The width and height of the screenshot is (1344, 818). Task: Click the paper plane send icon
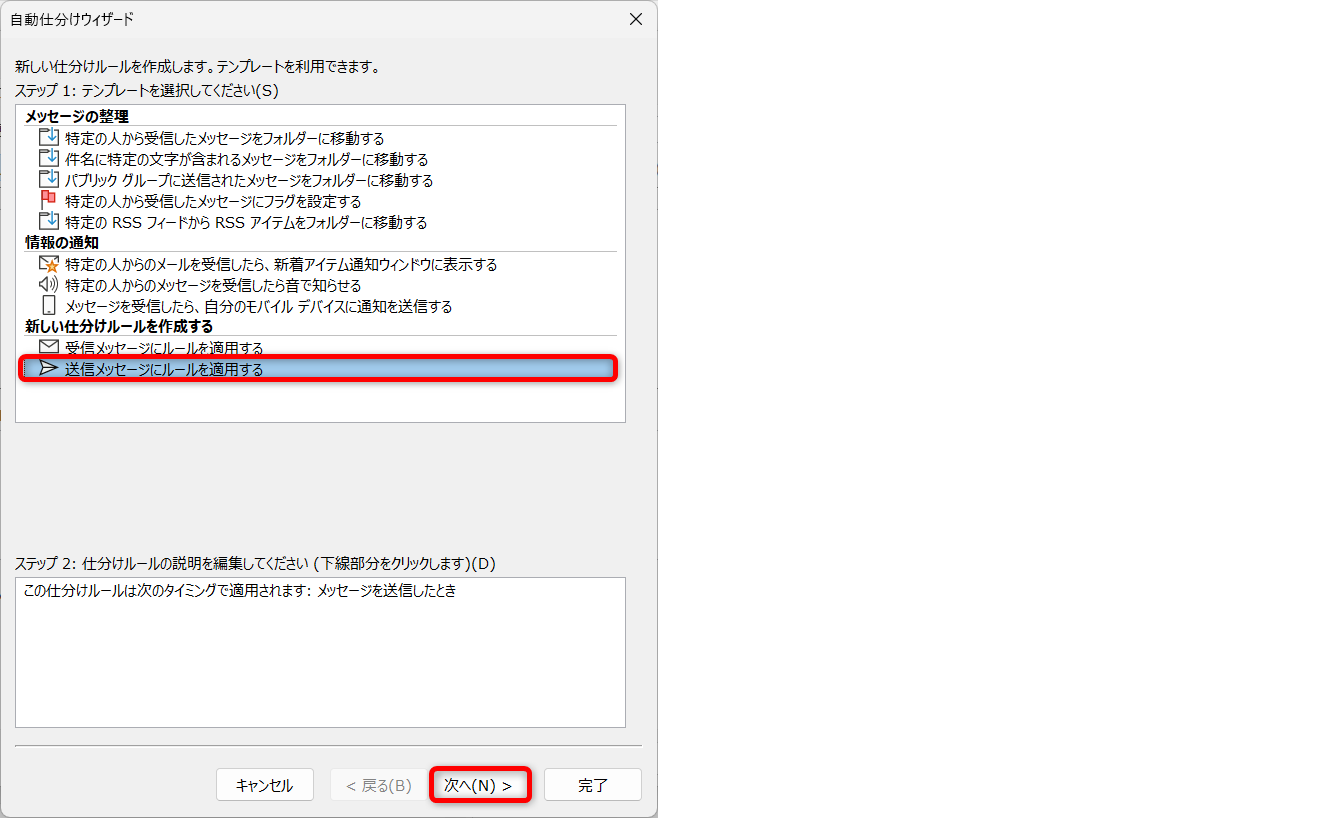tap(49, 369)
